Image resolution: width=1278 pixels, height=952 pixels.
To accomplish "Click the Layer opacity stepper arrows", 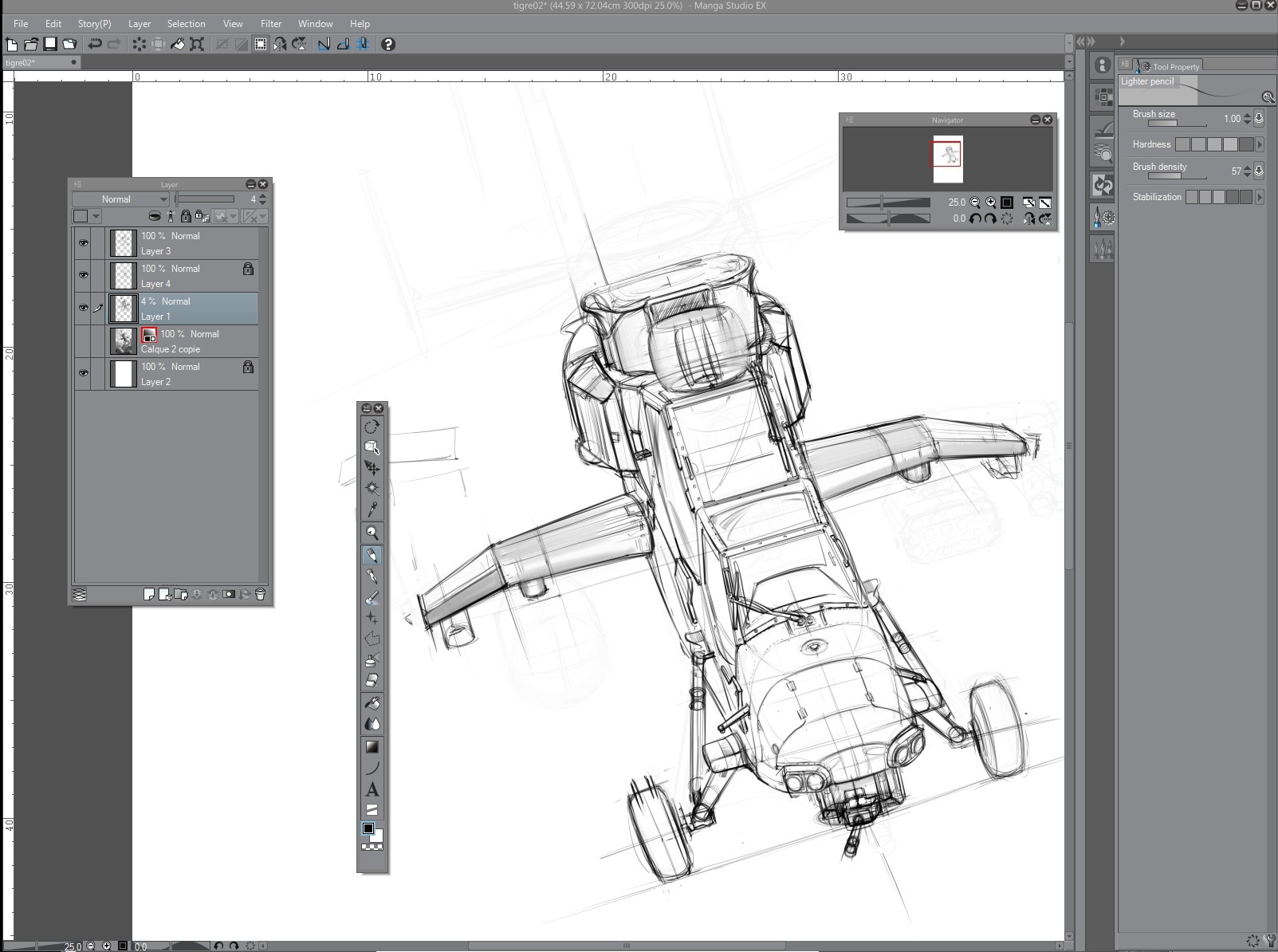I will pos(263,199).
